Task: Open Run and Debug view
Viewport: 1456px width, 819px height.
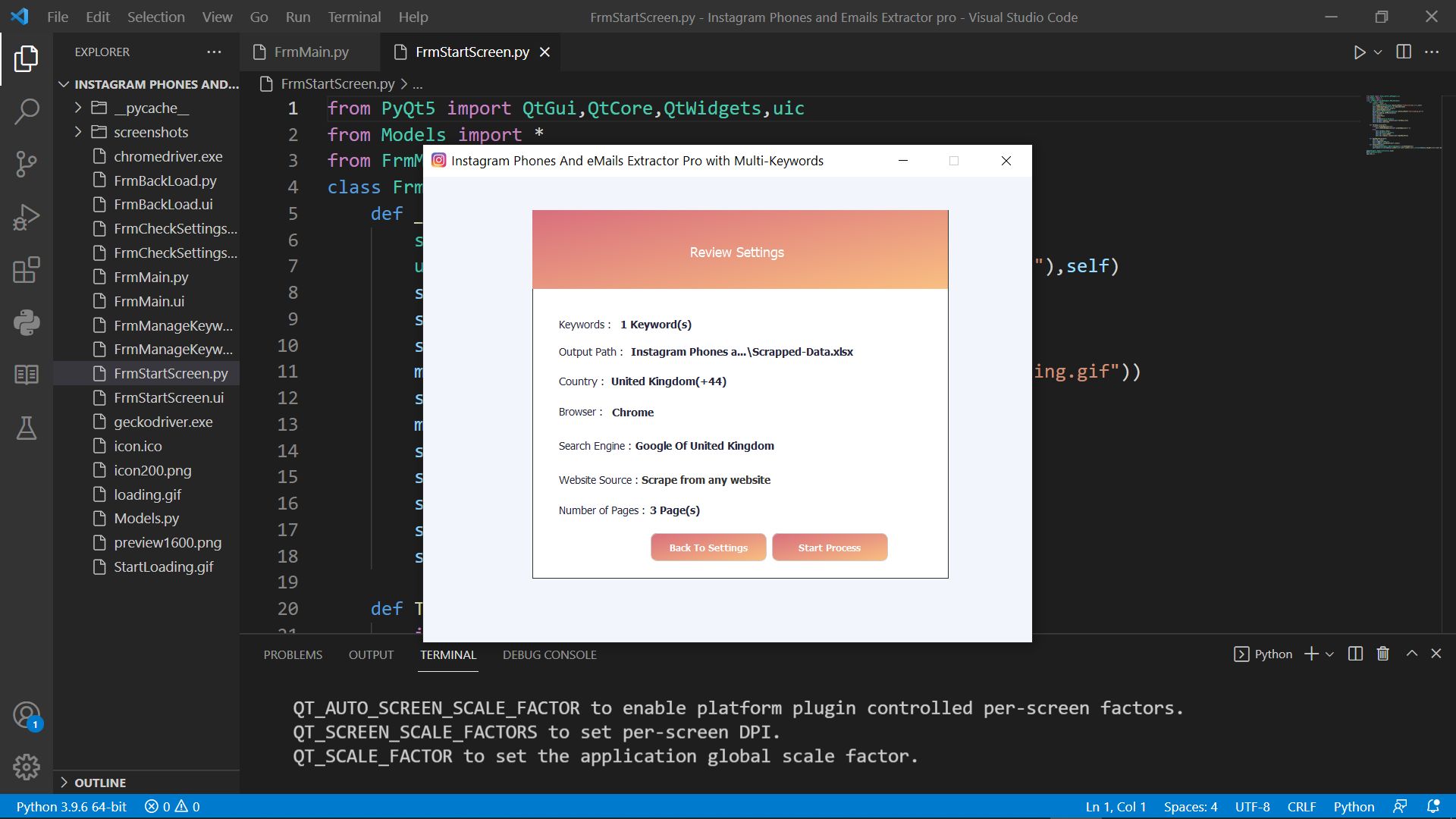Action: pos(27,217)
